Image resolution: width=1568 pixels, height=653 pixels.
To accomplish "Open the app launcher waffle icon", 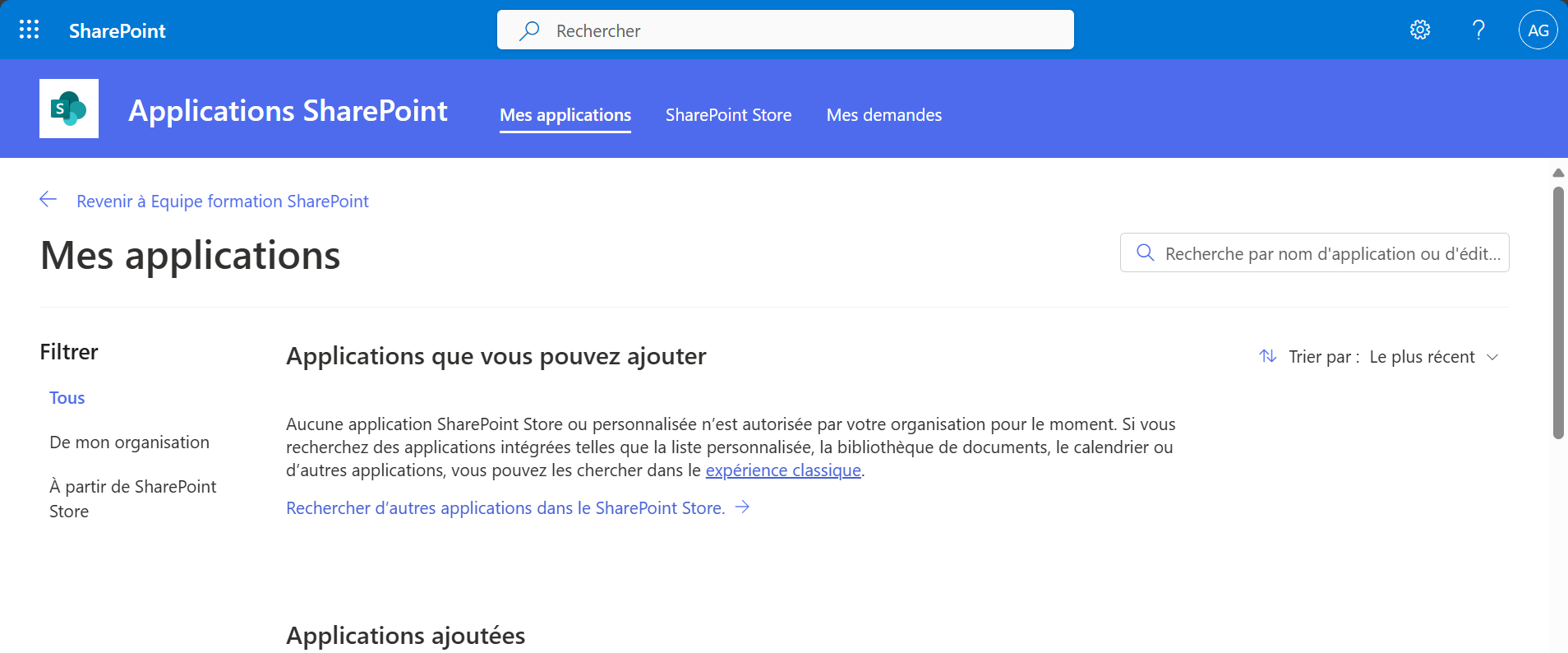I will coord(30,30).
